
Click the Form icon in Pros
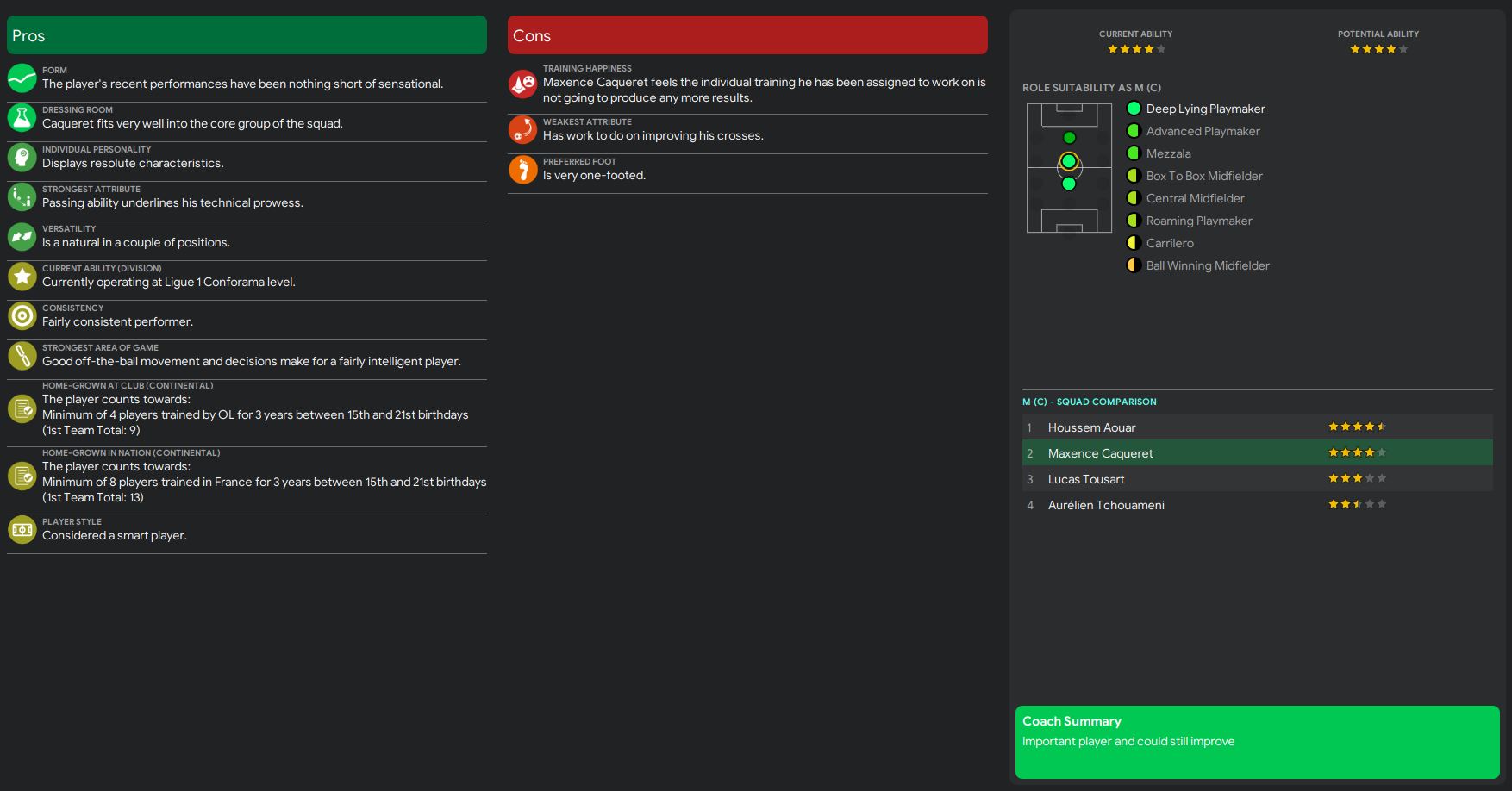click(22, 78)
